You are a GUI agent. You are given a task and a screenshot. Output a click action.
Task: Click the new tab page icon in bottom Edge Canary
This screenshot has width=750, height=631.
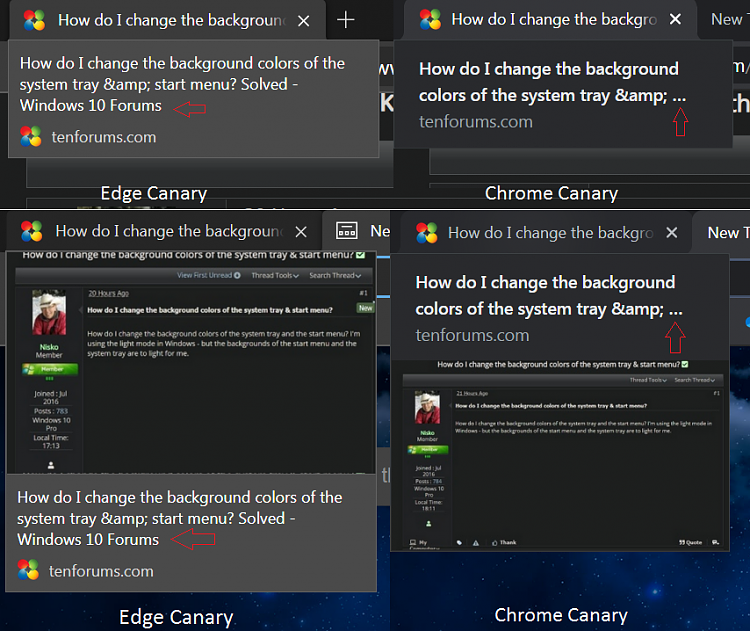pyautogui.click(x=347, y=231)
